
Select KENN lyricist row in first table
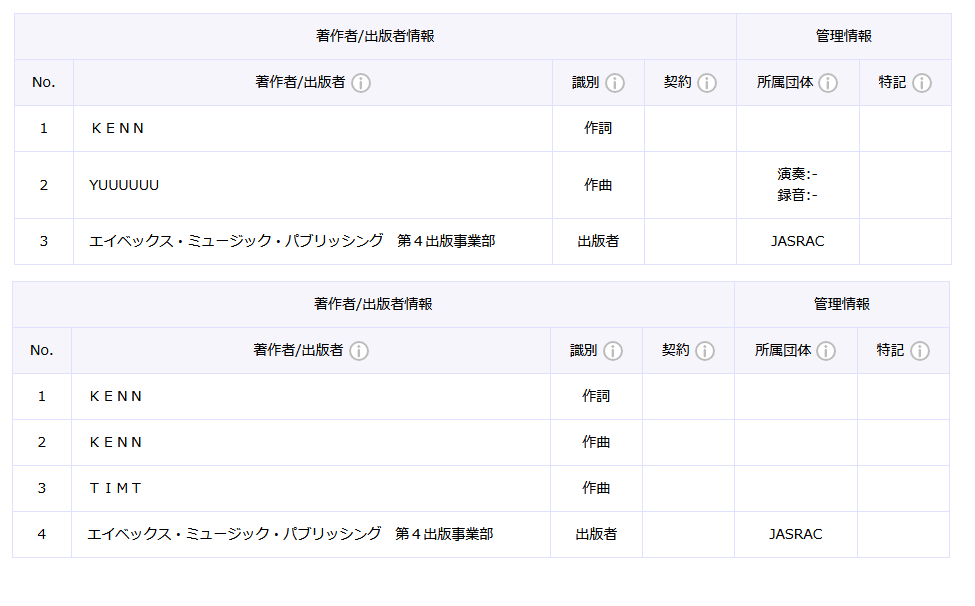click(x=483, y=129)
